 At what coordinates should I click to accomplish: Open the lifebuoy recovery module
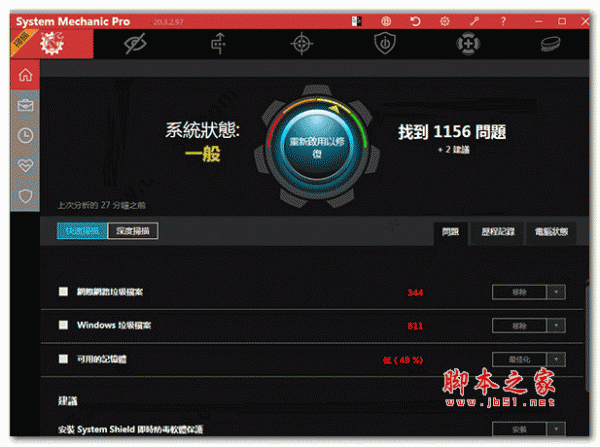[x=468, y=43]
